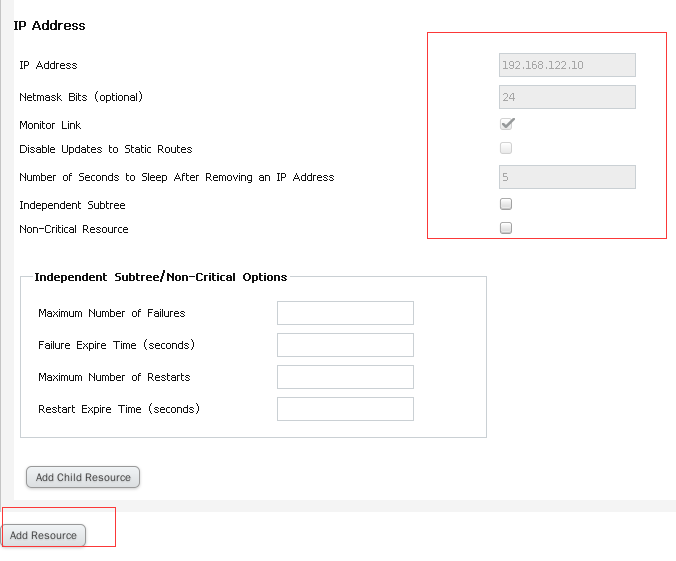
Task: Toggle the Monitor Link checkbox
Action: tap(506, 124)
